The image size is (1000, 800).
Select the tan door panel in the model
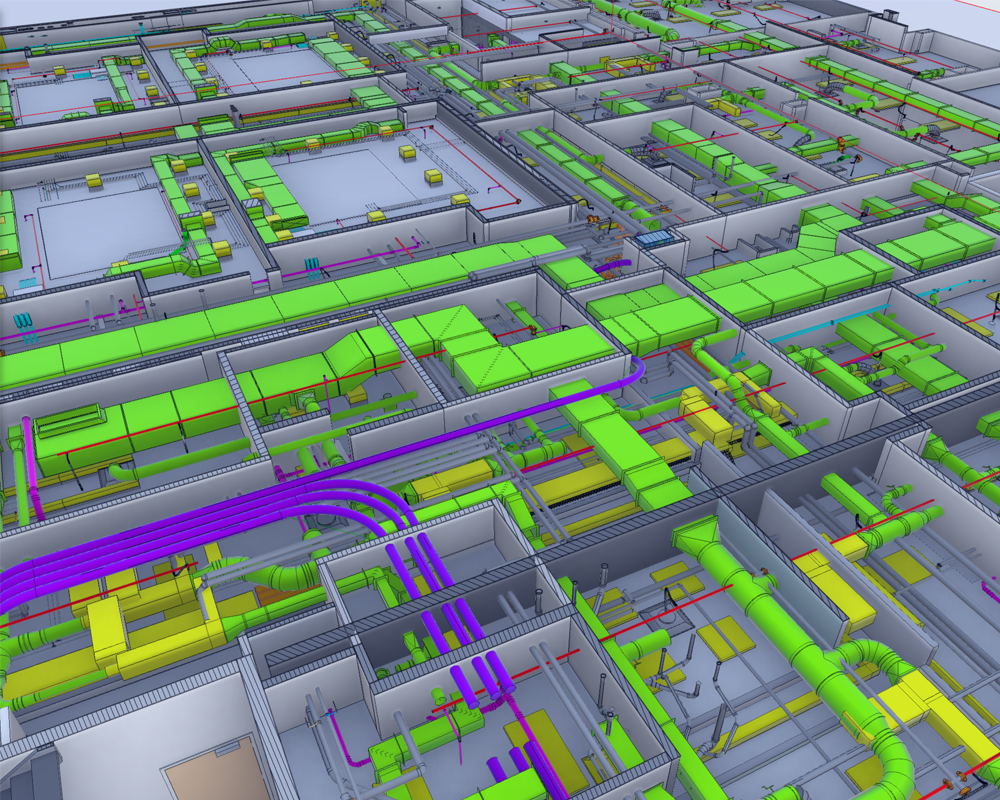(214, 769)
